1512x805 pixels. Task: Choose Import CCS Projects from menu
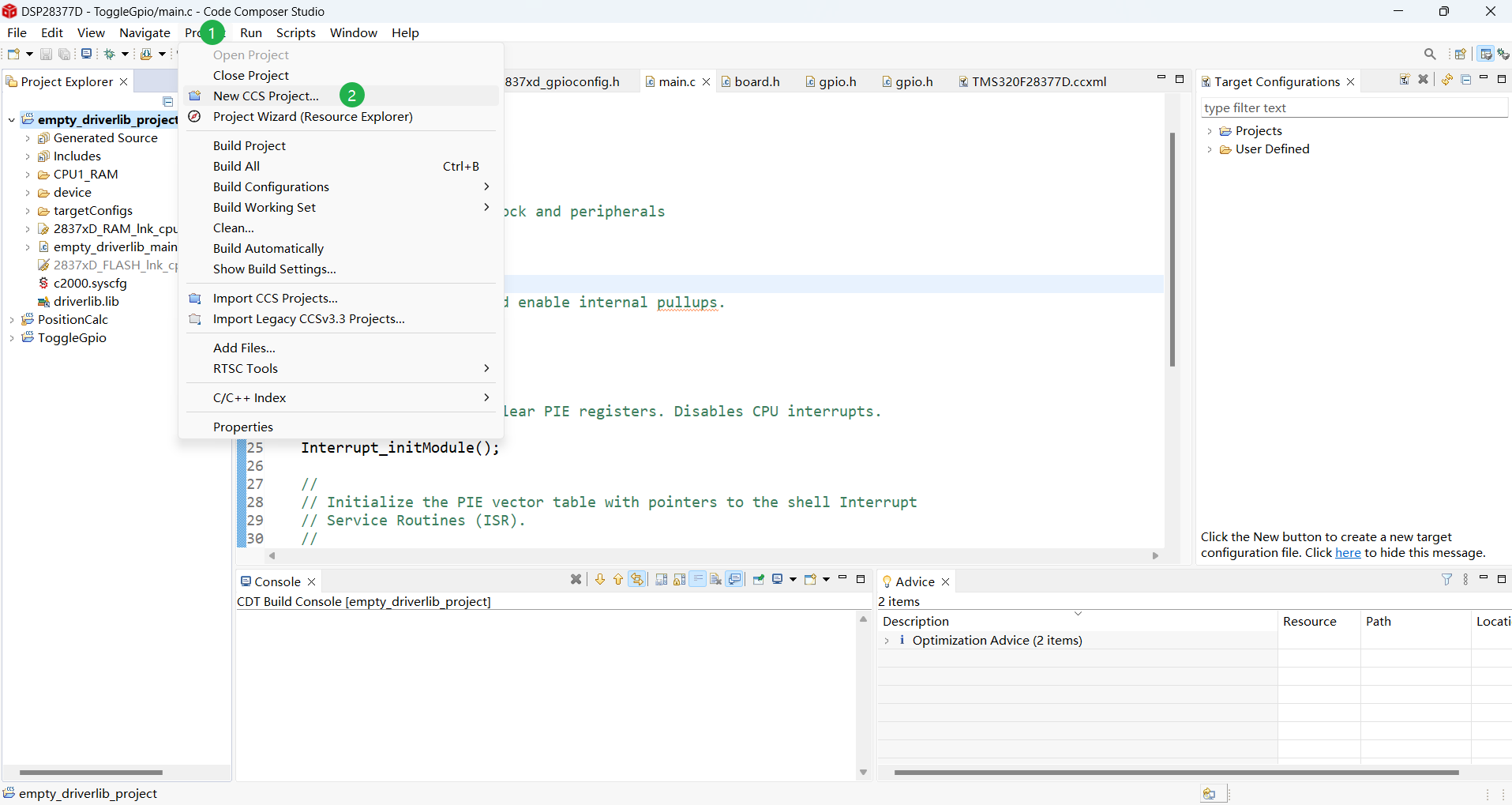coord(275,298)
